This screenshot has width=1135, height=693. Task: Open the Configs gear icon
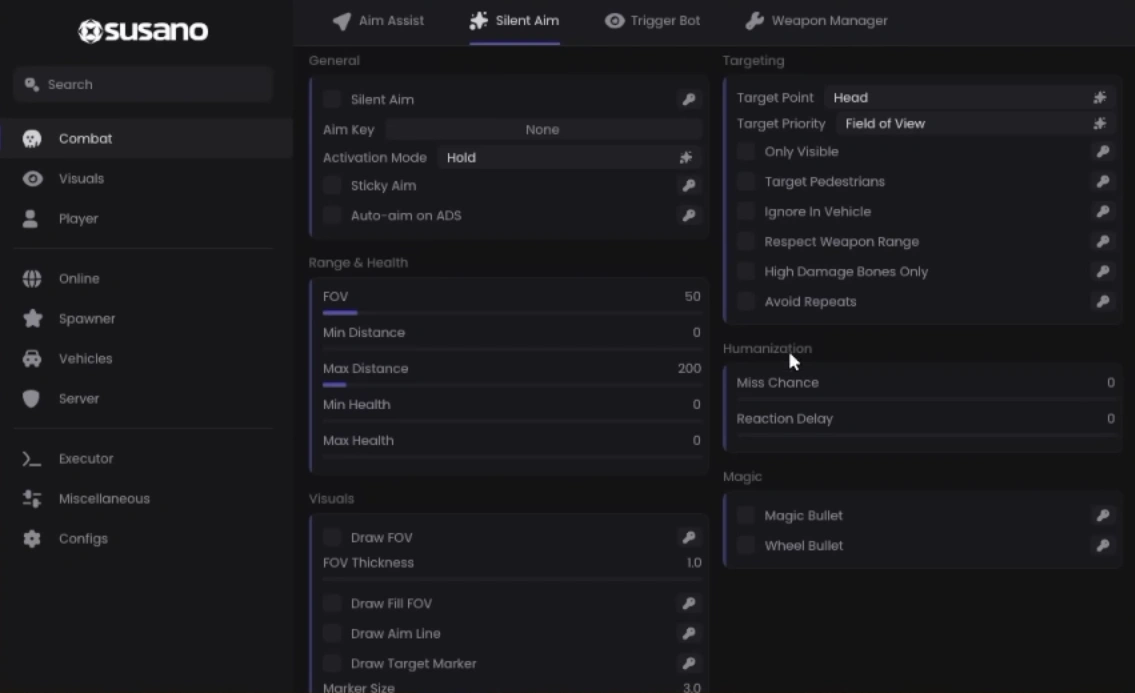(x=32, y=539)
